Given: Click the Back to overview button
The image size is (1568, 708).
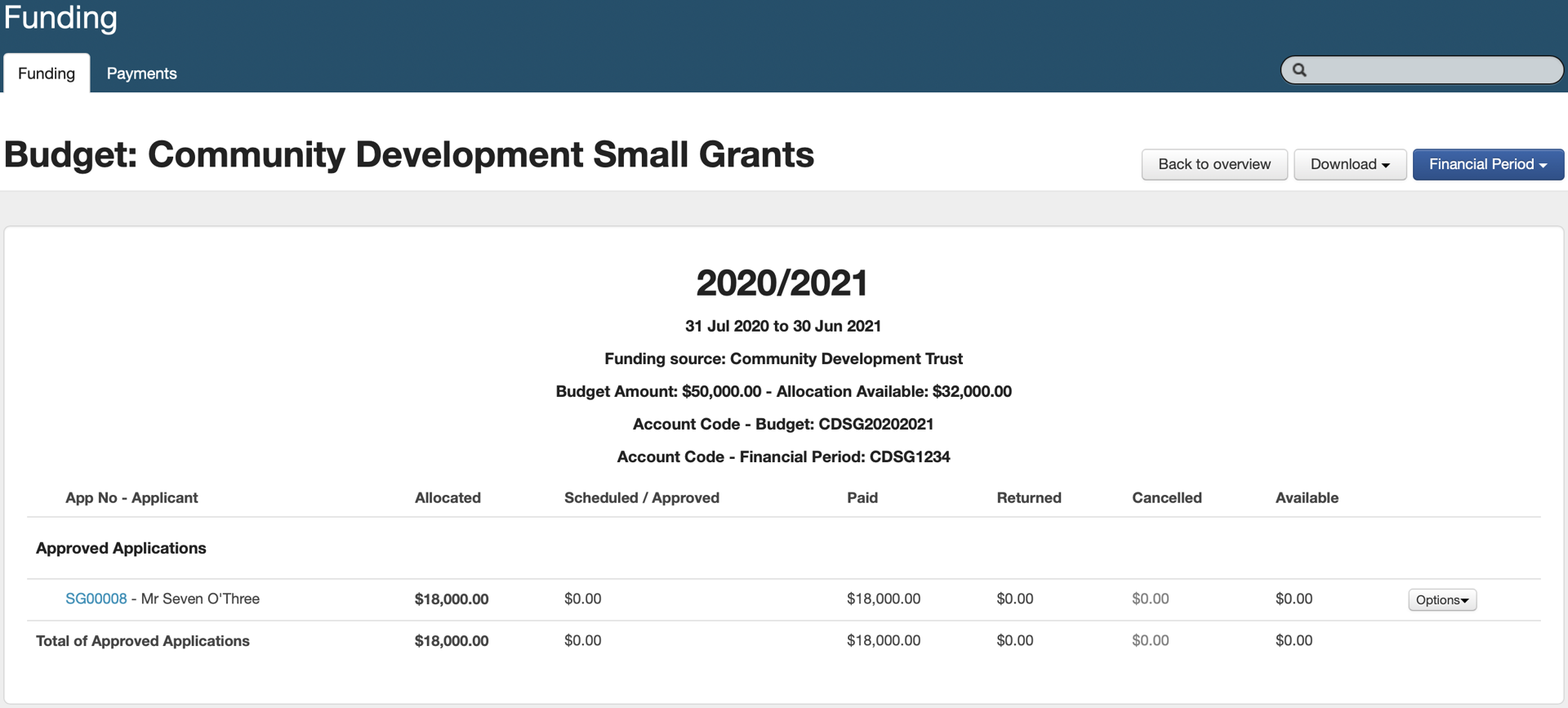Looking at the screenshot, I should click(1214, 164).
